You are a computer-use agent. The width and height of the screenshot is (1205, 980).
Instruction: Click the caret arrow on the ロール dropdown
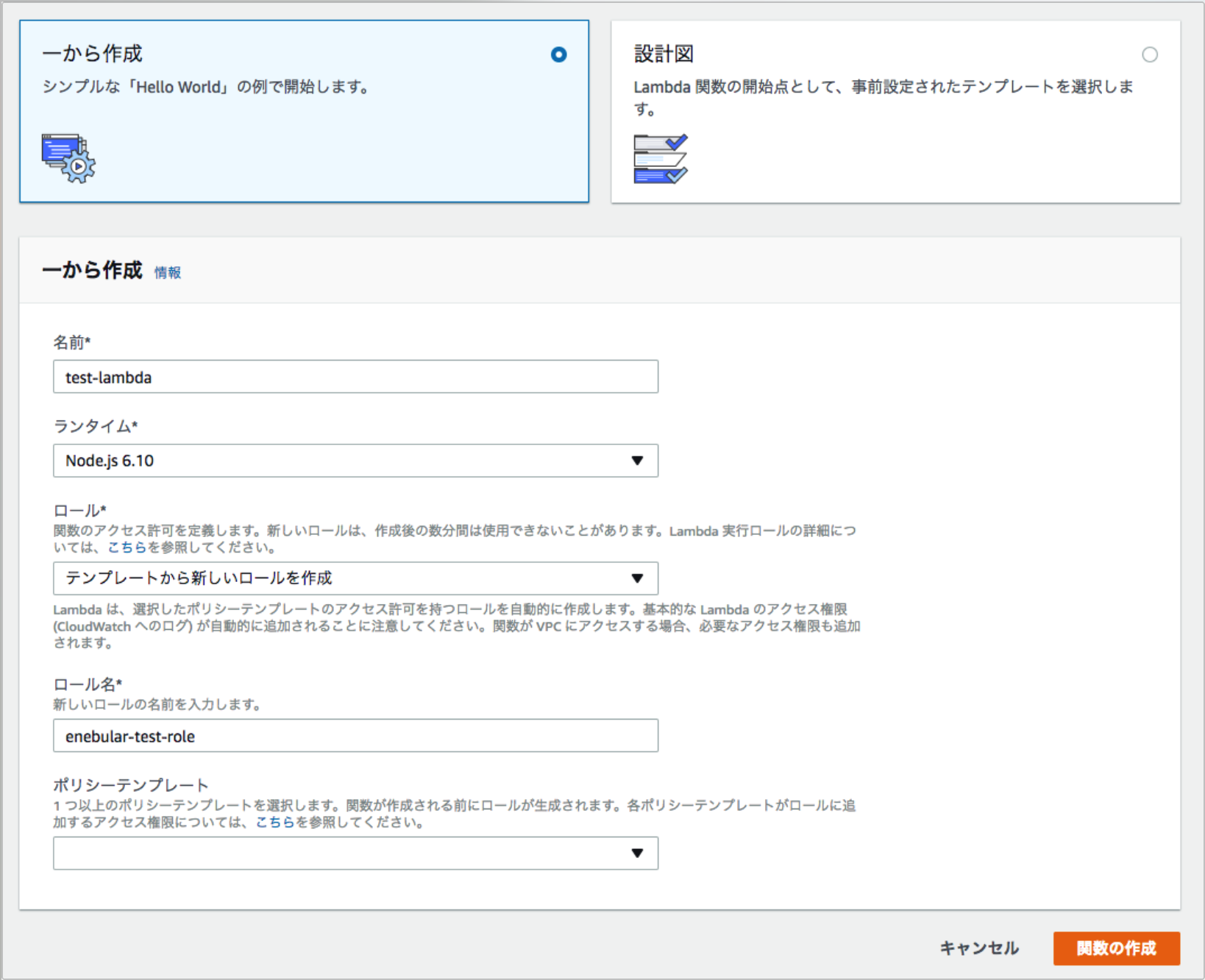point(637,578)
